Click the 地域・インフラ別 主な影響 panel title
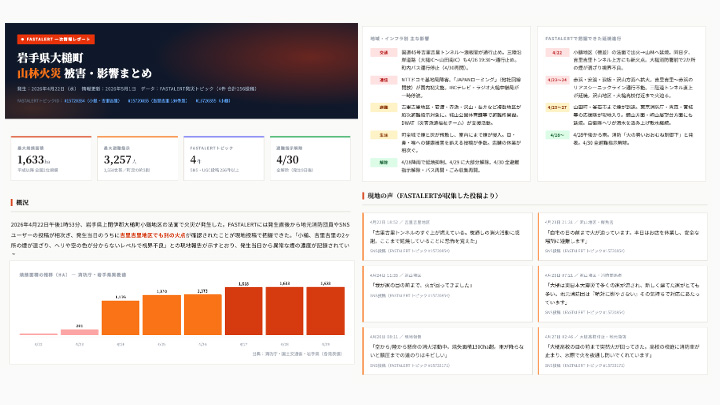720x405 pixels. pos(399,39)
